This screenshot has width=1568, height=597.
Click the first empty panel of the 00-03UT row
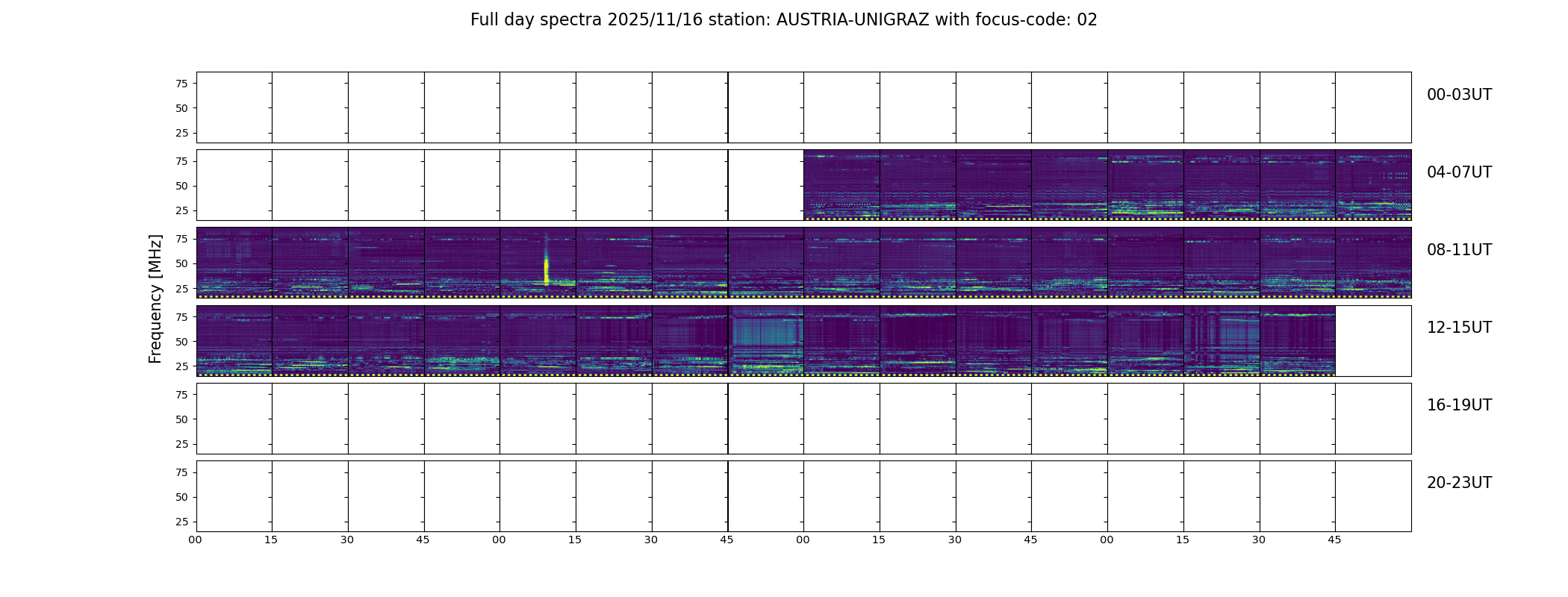[234, 107]
